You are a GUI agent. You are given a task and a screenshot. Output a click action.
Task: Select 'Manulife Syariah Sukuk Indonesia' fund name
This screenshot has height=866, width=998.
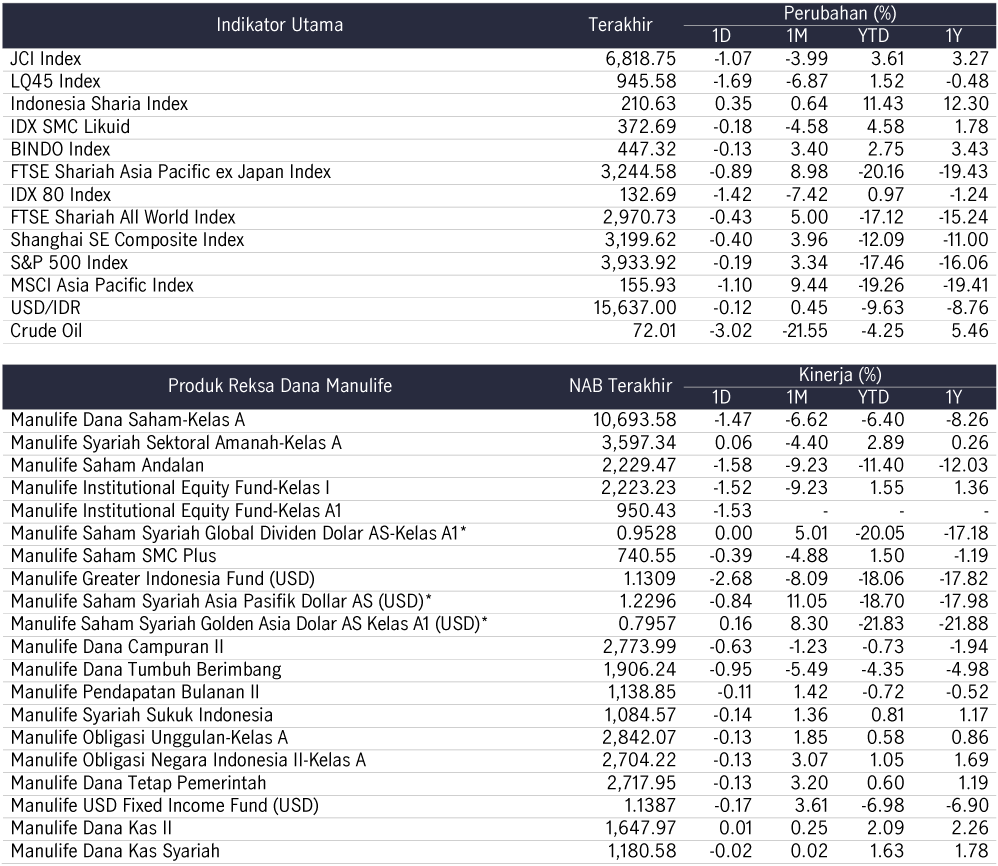[141, 715]
